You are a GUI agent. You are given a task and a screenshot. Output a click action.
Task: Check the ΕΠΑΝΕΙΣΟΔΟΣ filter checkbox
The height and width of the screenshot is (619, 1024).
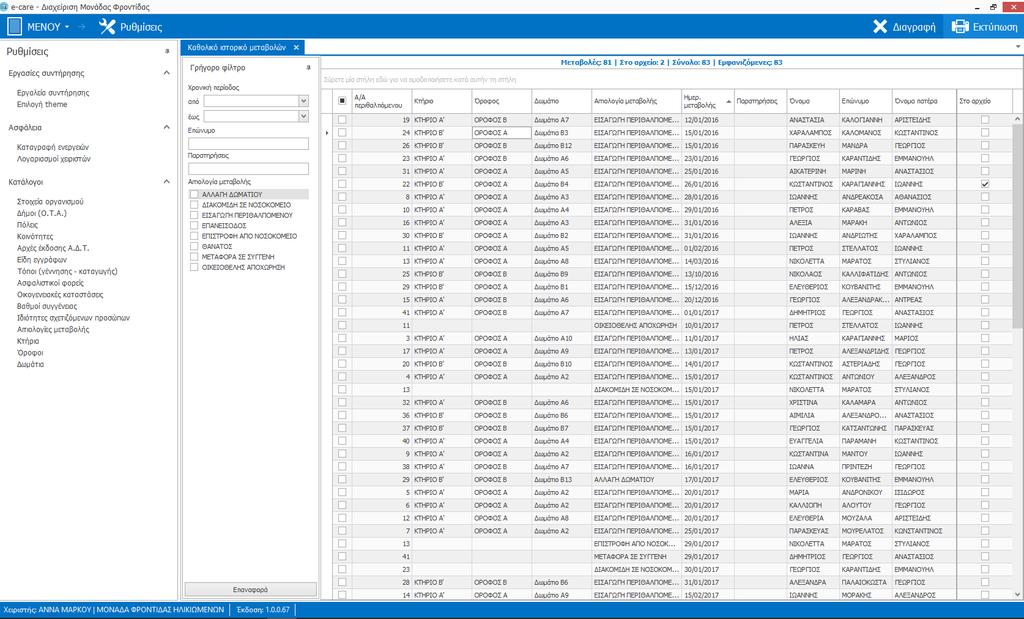(x=194, y=225)
